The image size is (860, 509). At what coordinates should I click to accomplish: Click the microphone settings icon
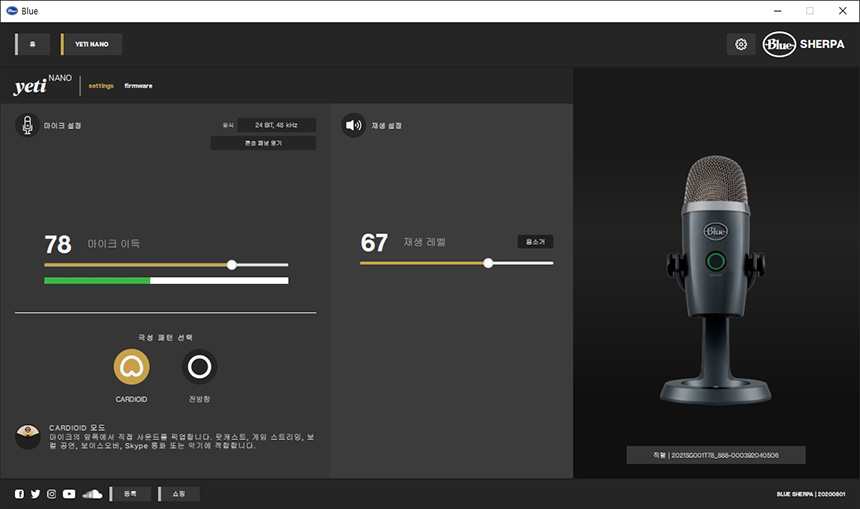27,125
